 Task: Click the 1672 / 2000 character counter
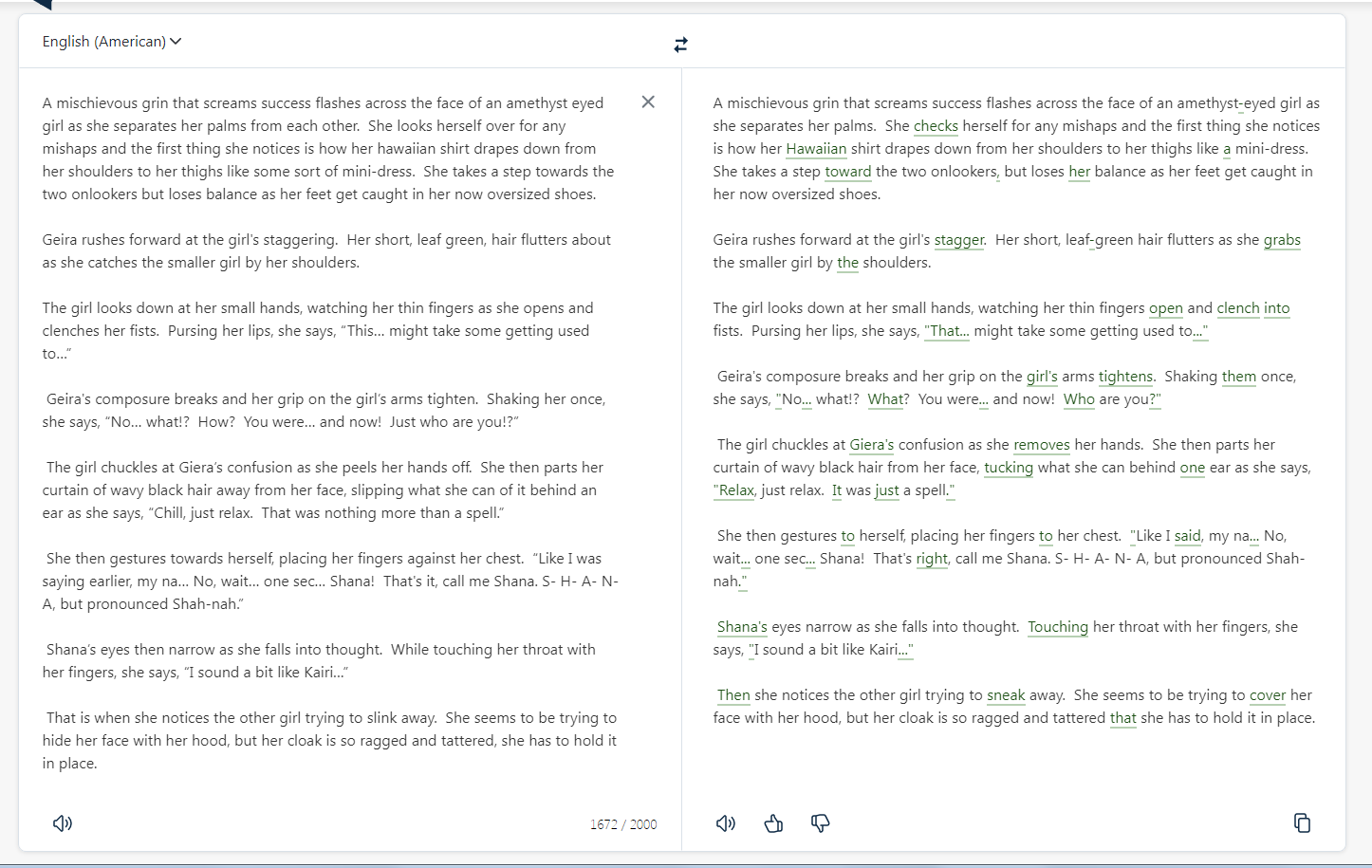pyautogui.click(x=622, y=824)
